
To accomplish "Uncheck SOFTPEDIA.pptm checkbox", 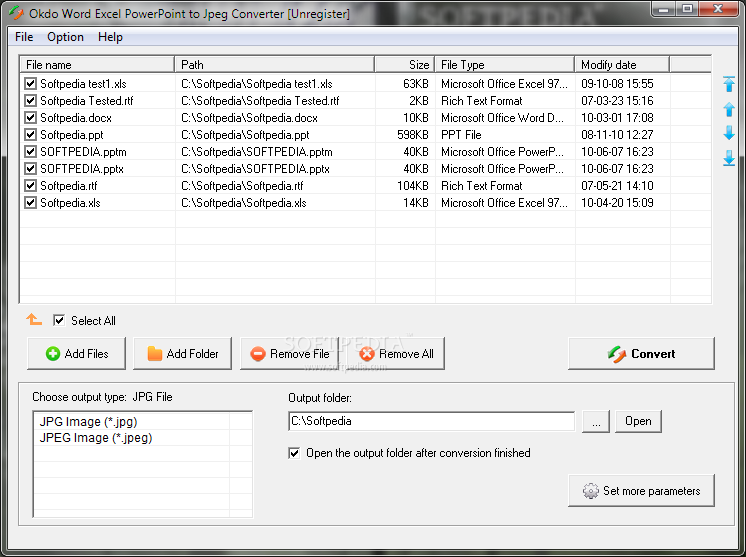I will [x=30, y=152].
